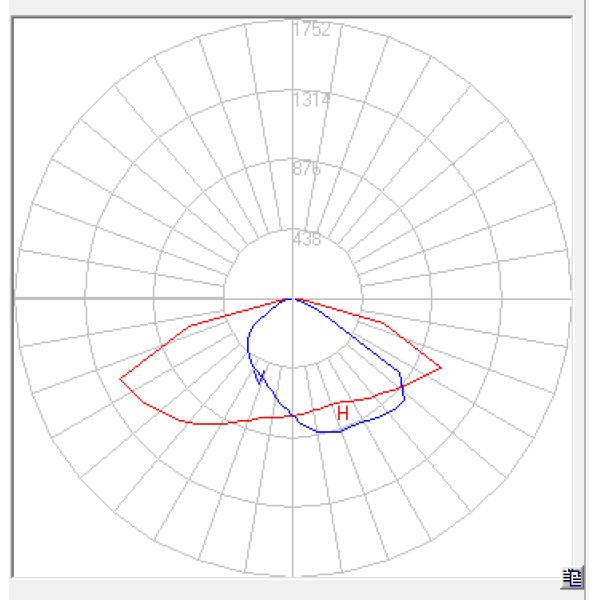Click the left edge of the blue curve

pos(248,348)
